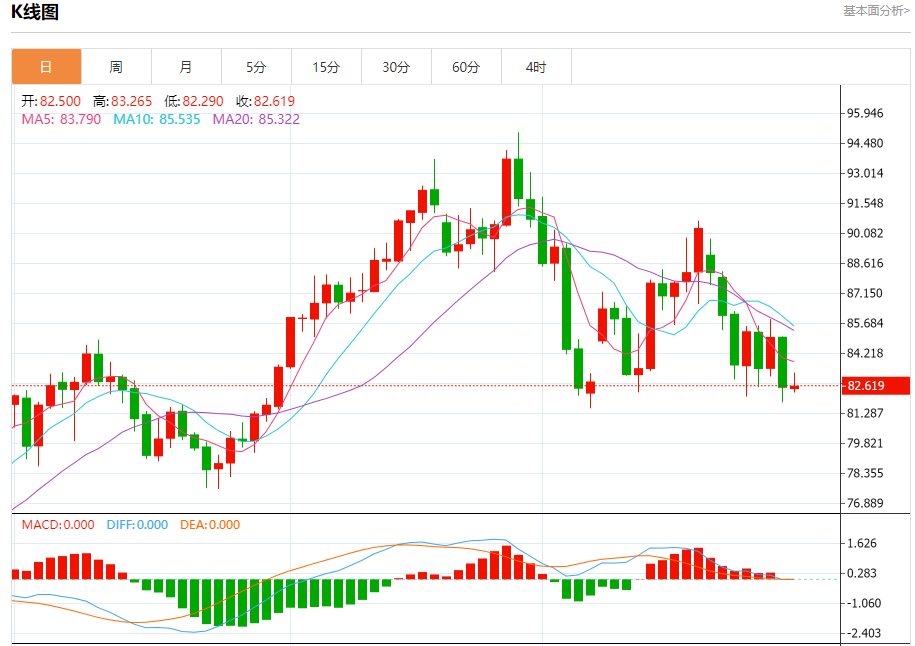Click the 91.548 price axis label

coord(865,203)
